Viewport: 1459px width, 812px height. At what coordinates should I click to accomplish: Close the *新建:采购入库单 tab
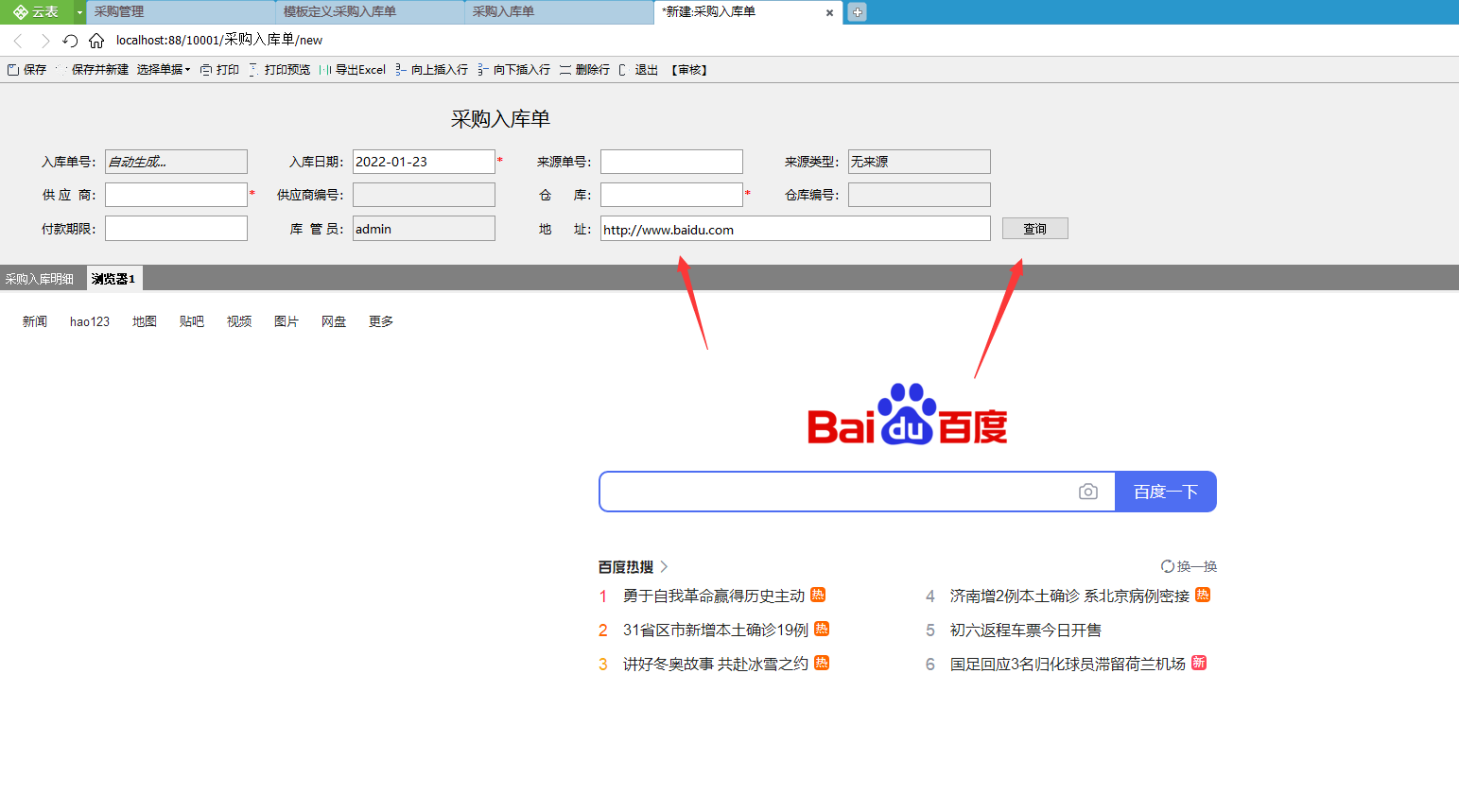click(x=829, y=13)
